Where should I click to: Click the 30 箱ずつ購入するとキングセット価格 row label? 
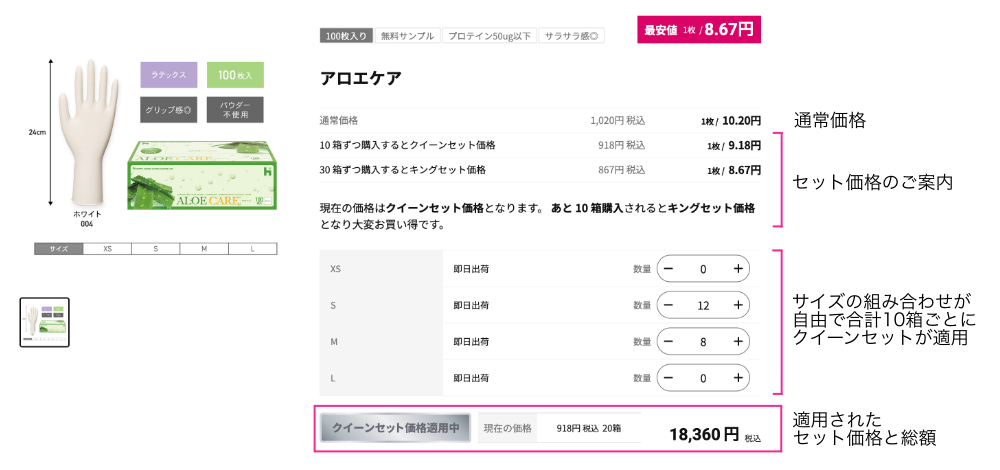(x=402, y=170)
